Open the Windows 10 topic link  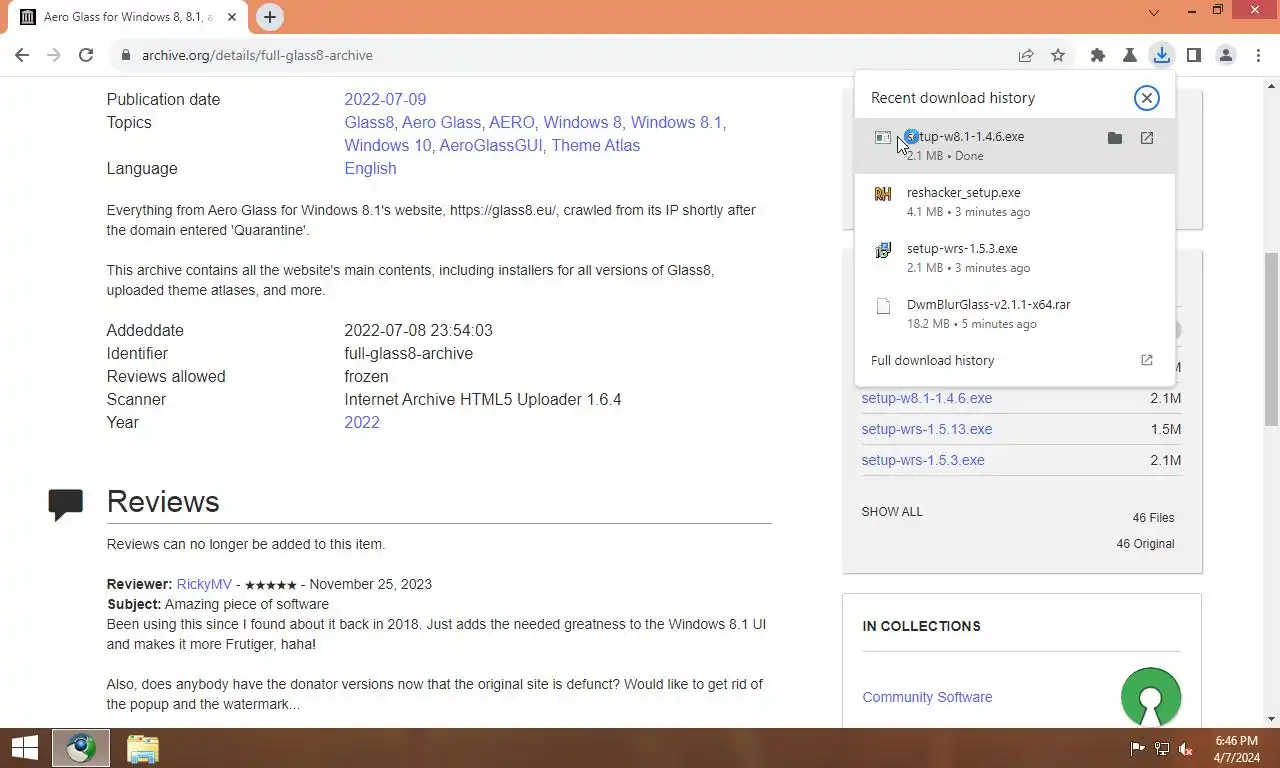(x=388, y=145)
